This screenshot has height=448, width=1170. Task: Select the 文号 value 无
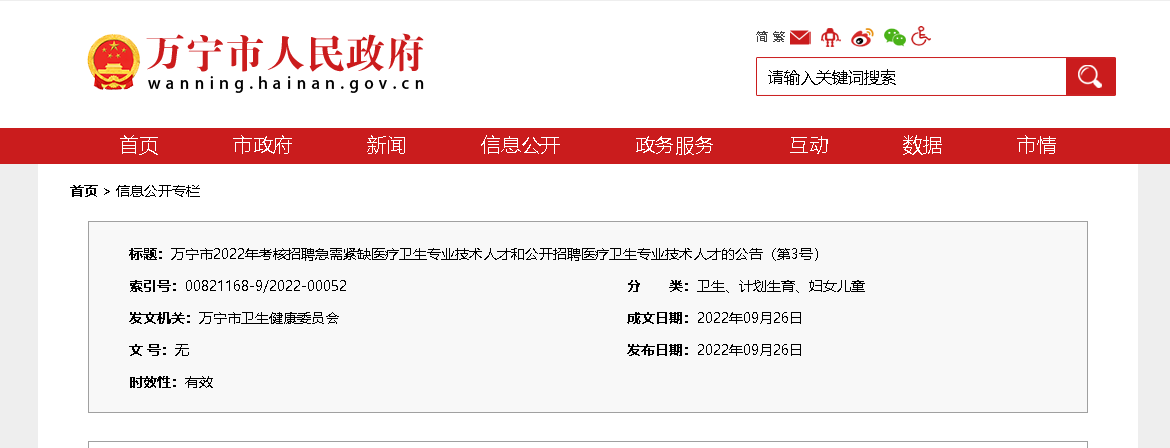pyautogui.click(x=181, y=349)
